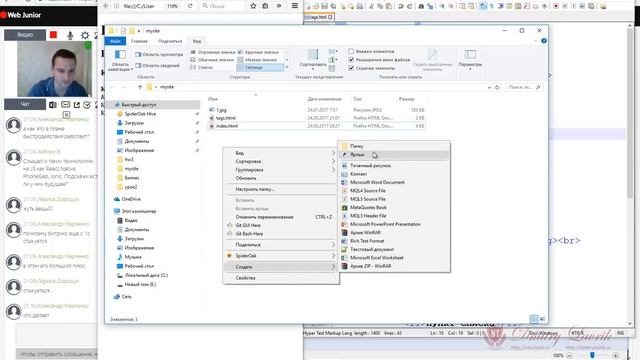The height and width of the screenshot is (360, 640).
Task: Switch layout to Обычные значки
Action: tap(212, 60)
